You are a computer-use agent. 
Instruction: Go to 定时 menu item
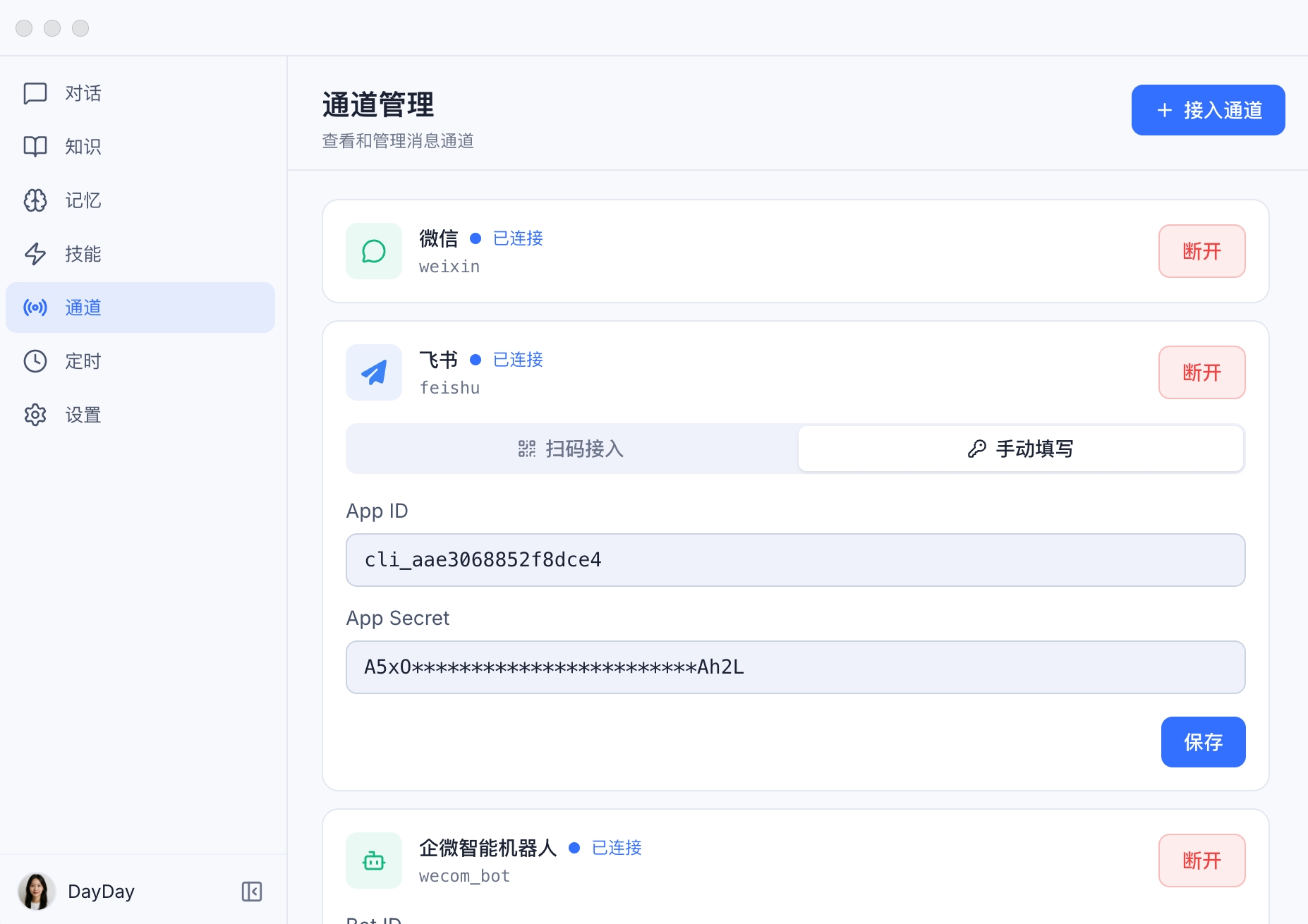140,361
